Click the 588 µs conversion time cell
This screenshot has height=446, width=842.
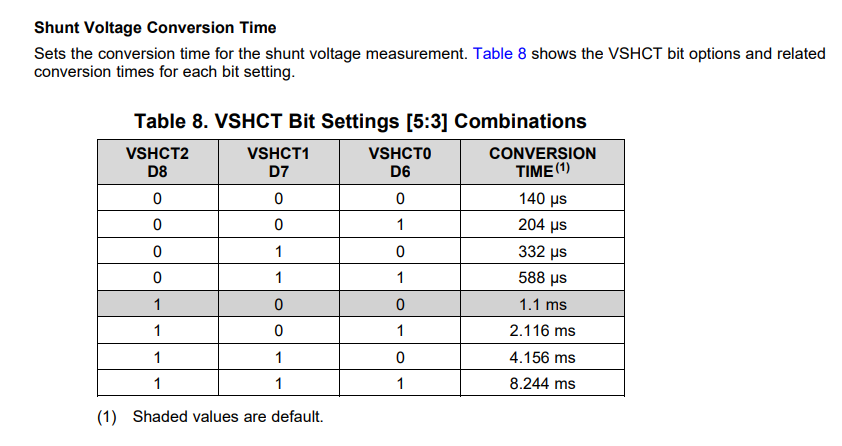[x=542, y=278]
